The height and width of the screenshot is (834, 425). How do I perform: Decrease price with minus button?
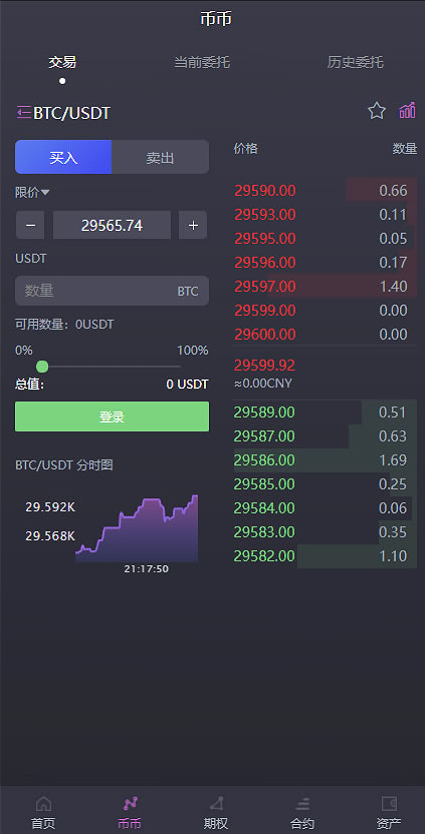coord(31,225)
